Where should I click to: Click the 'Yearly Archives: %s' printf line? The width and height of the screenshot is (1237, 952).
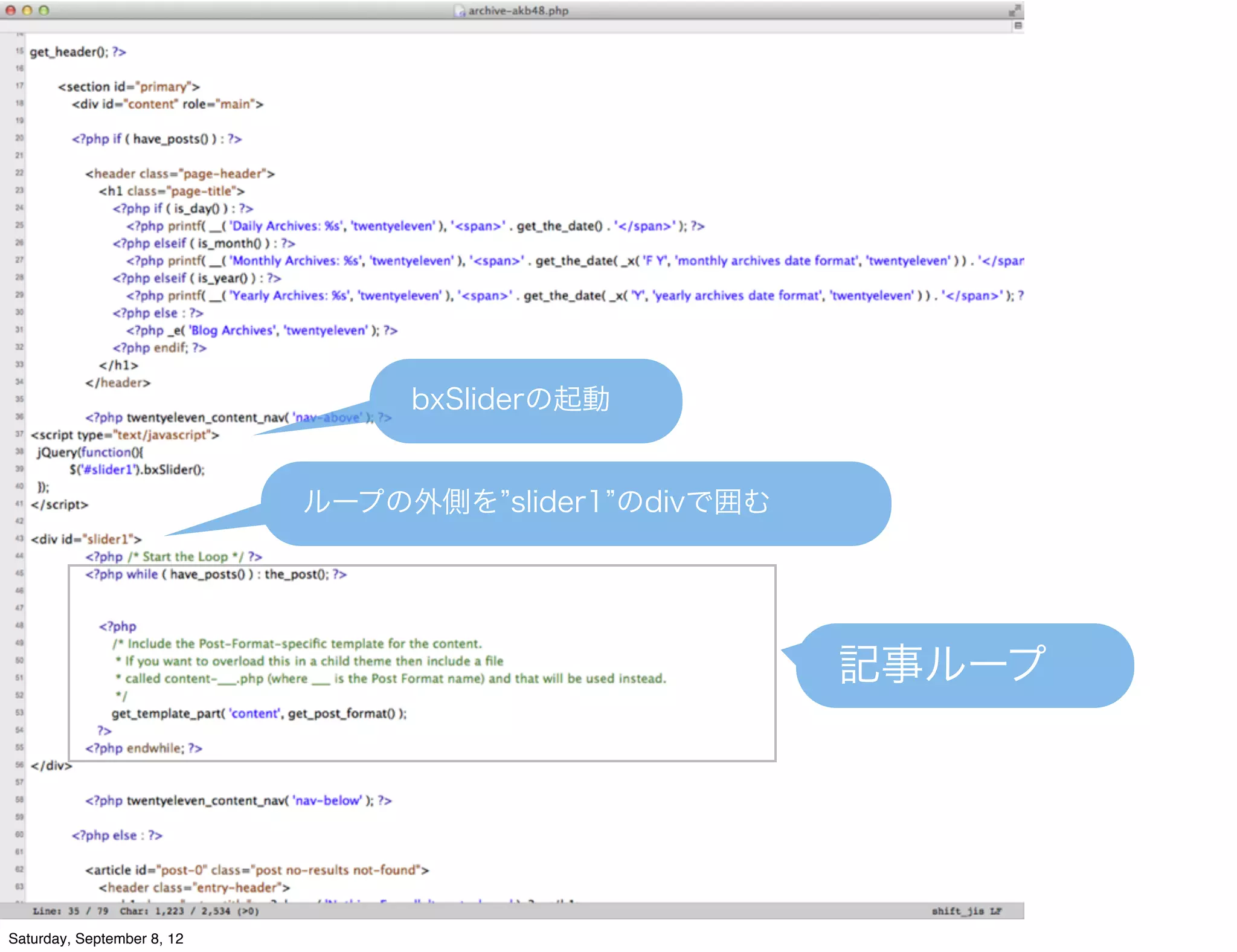pos(574,296)
